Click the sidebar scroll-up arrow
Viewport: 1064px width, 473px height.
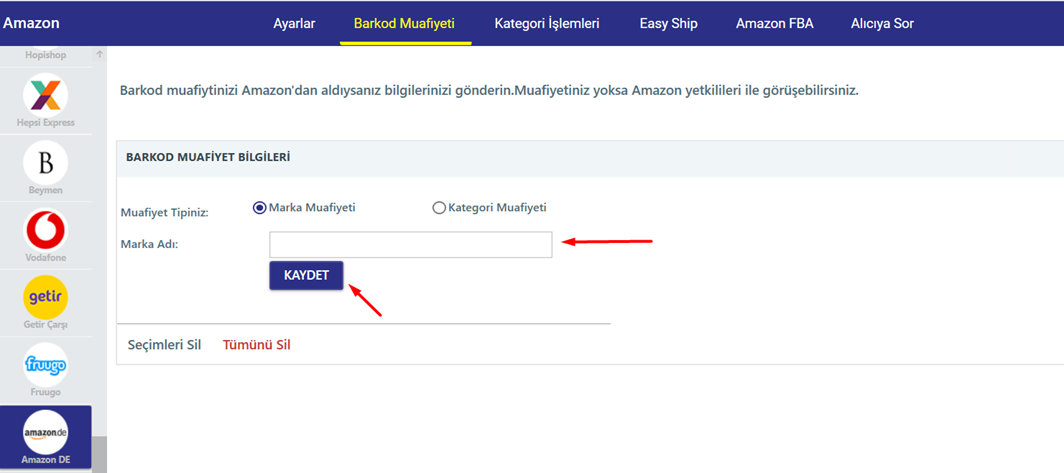coord(99,55)
